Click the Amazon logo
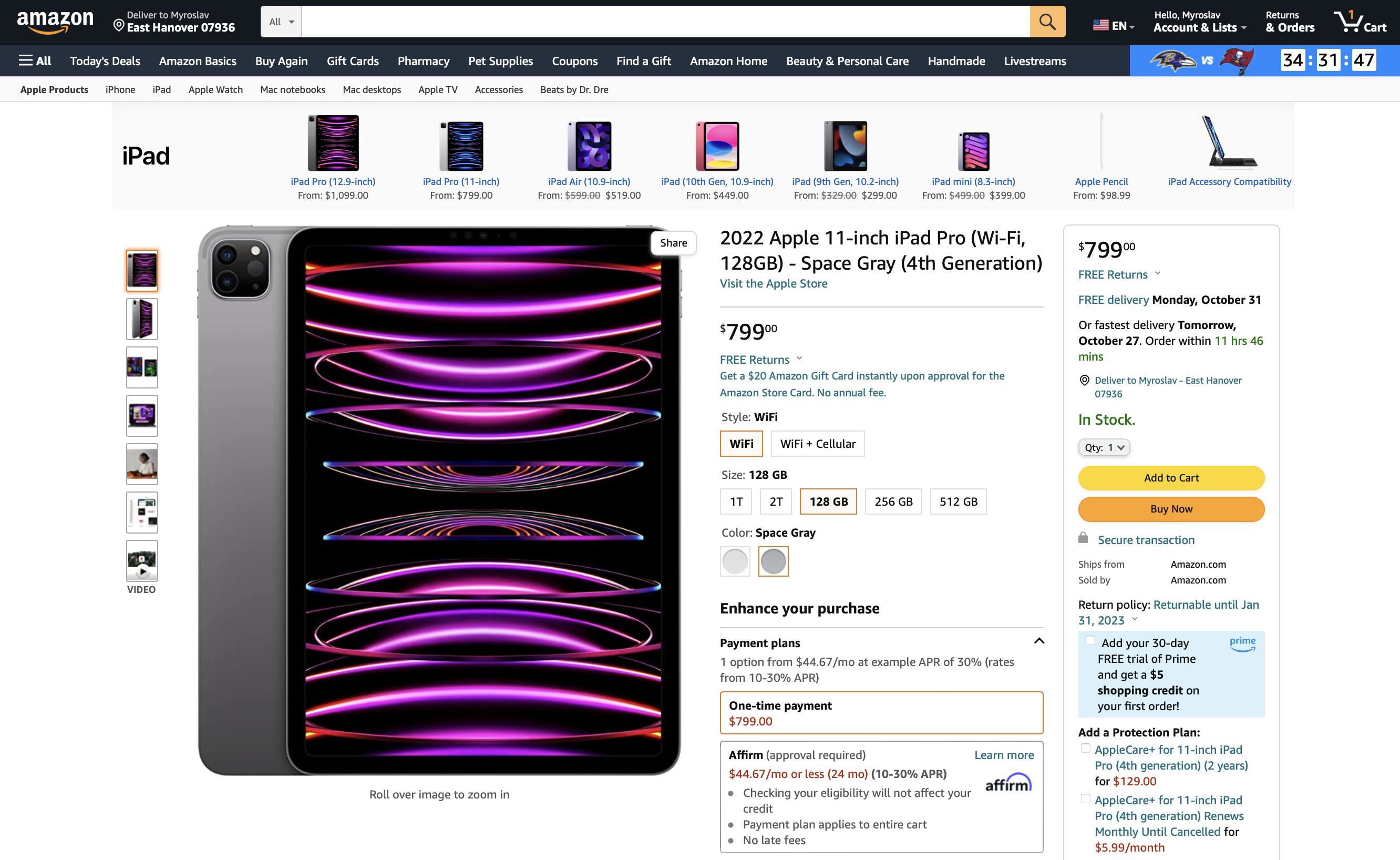 [55, 22]
